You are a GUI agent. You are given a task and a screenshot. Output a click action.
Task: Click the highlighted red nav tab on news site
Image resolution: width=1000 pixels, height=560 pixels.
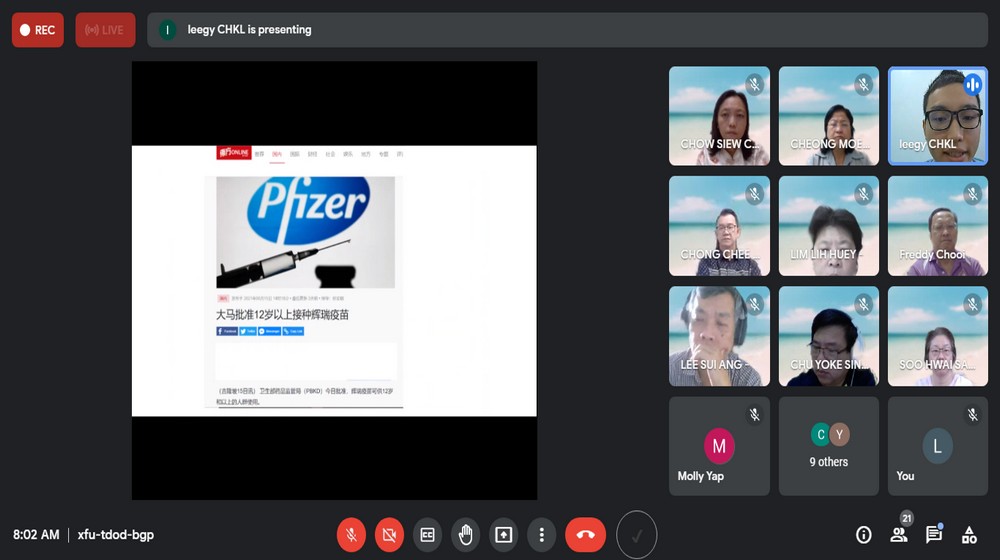coord(277,154)
